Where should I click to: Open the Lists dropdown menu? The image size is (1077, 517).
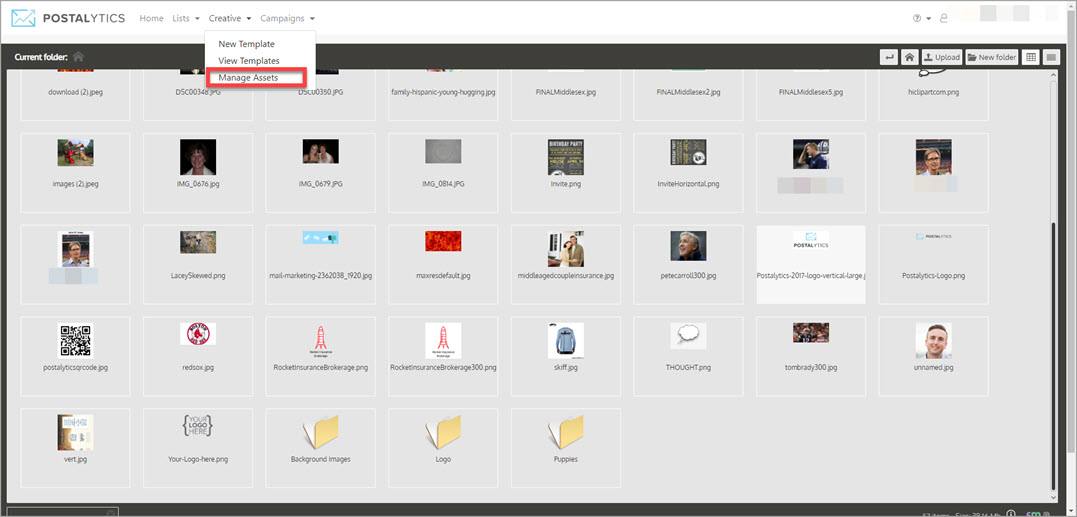coord(186,19)
